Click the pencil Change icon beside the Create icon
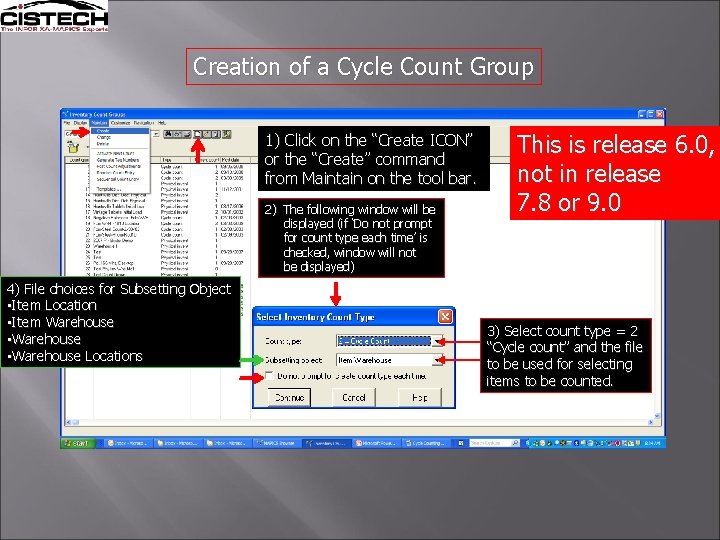 [x=207, y=134]
